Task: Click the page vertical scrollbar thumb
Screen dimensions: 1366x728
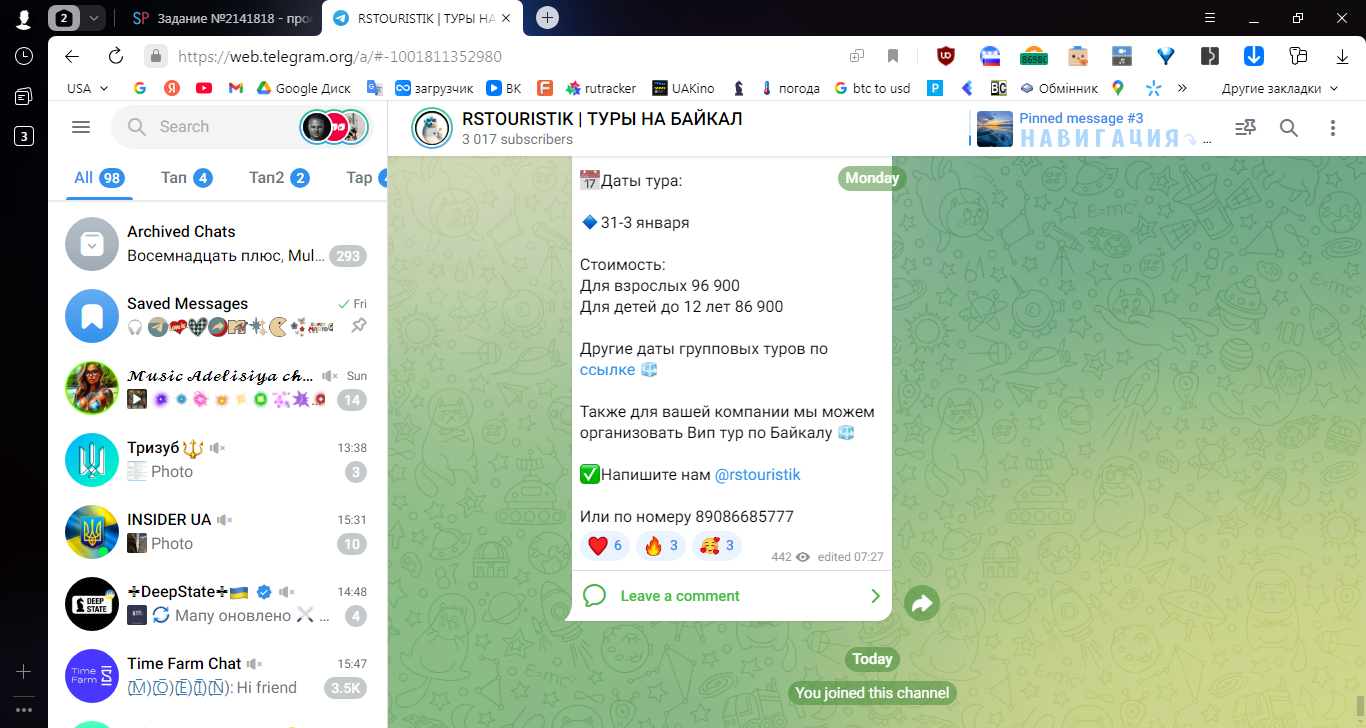Action: 1359,705
